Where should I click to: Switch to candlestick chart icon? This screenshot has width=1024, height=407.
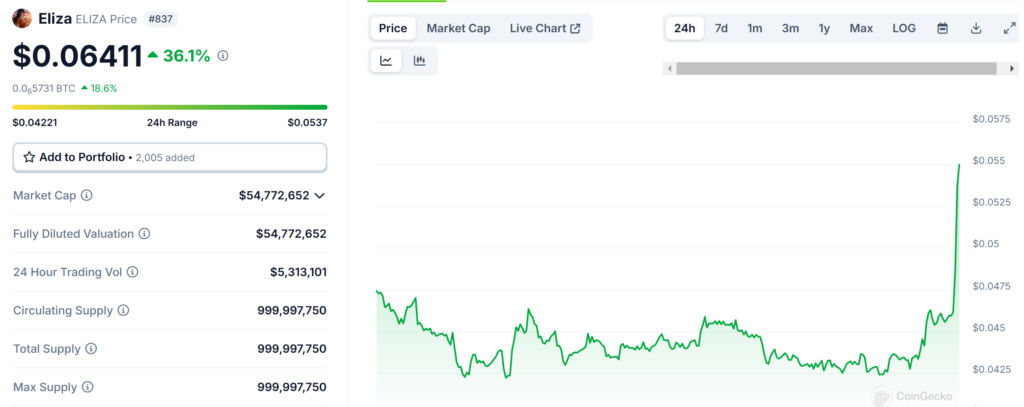[x=419, y=61]
